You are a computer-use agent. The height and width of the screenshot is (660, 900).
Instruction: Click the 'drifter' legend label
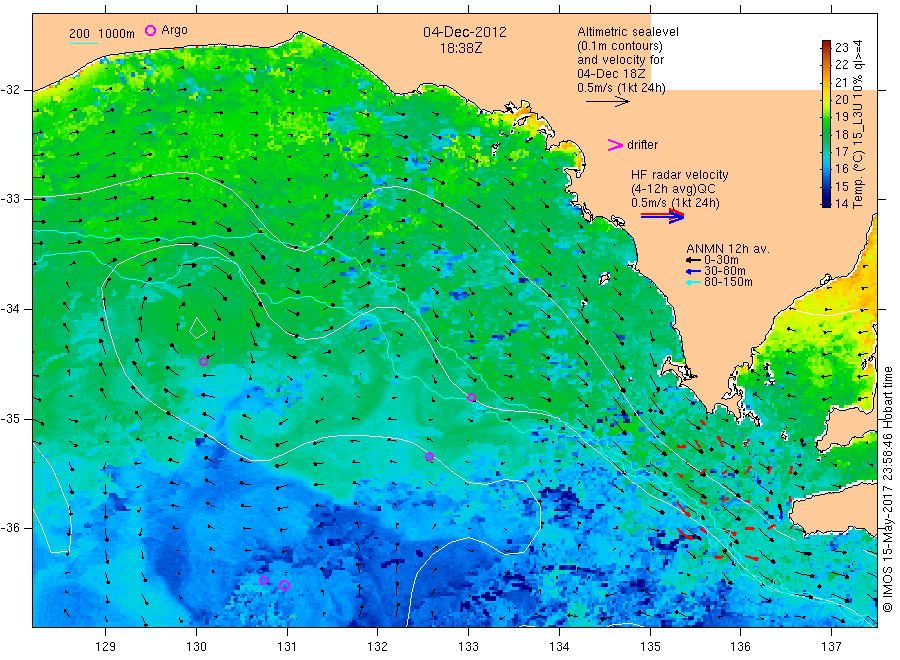click(642, 145)
